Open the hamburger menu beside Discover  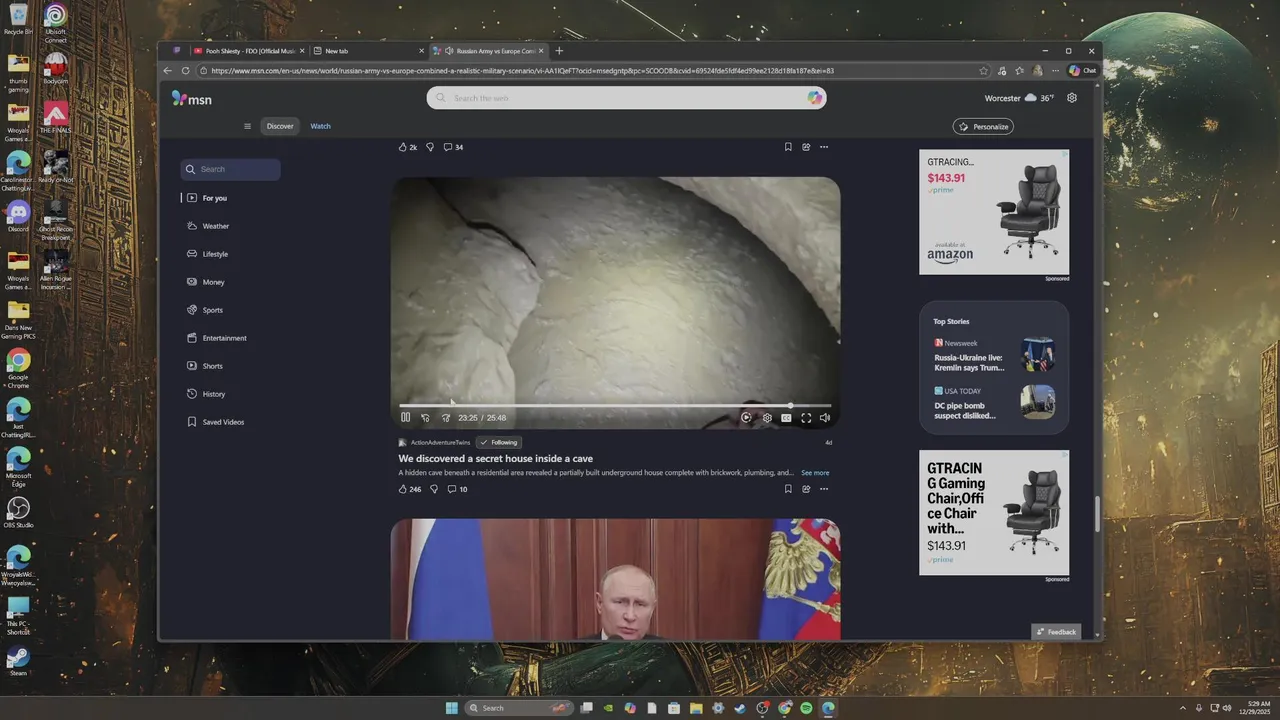pyautogui.click(x=247, y=126)
